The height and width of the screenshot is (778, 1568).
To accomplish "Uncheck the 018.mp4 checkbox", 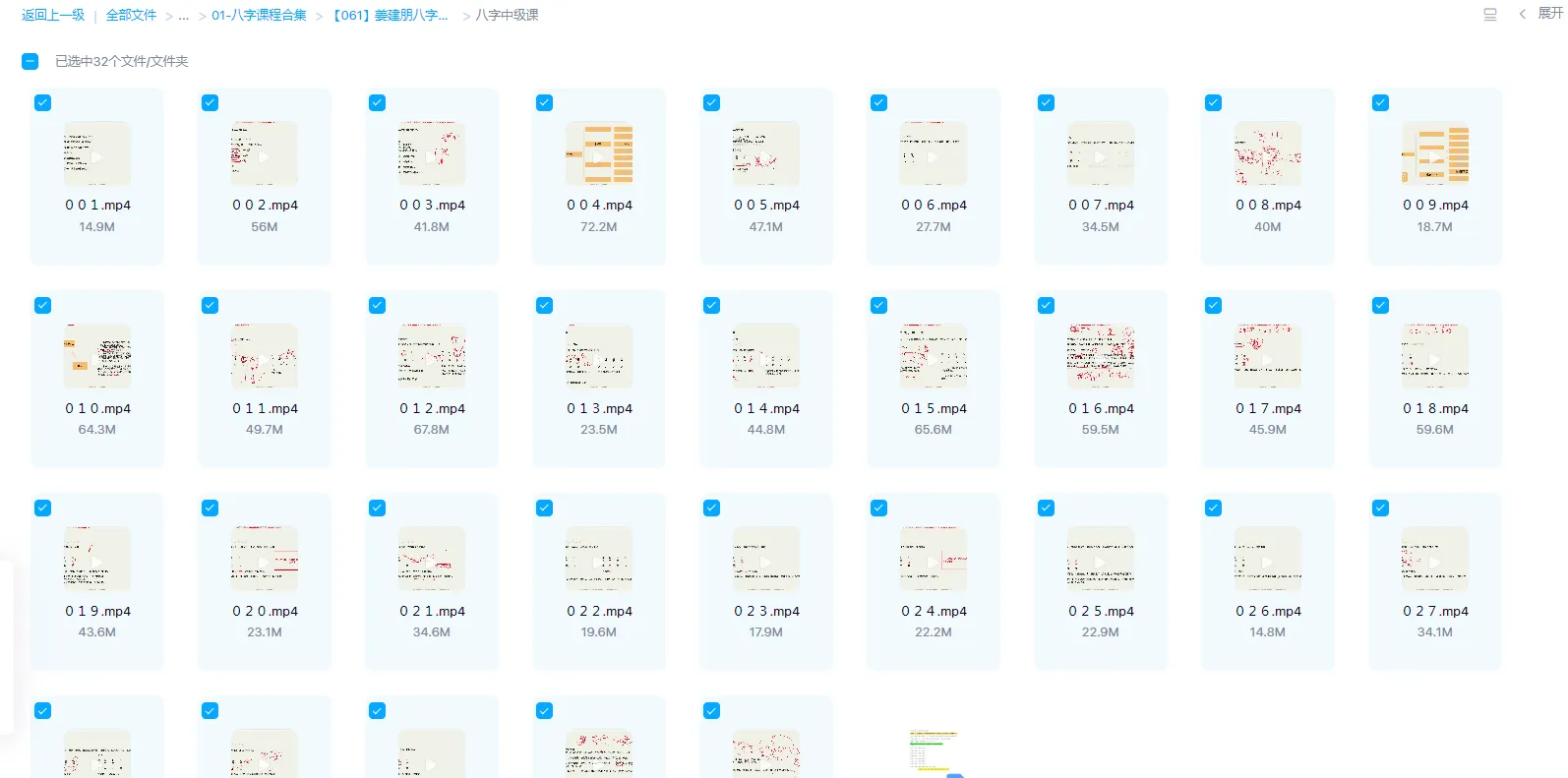I will pos(1381,306).
